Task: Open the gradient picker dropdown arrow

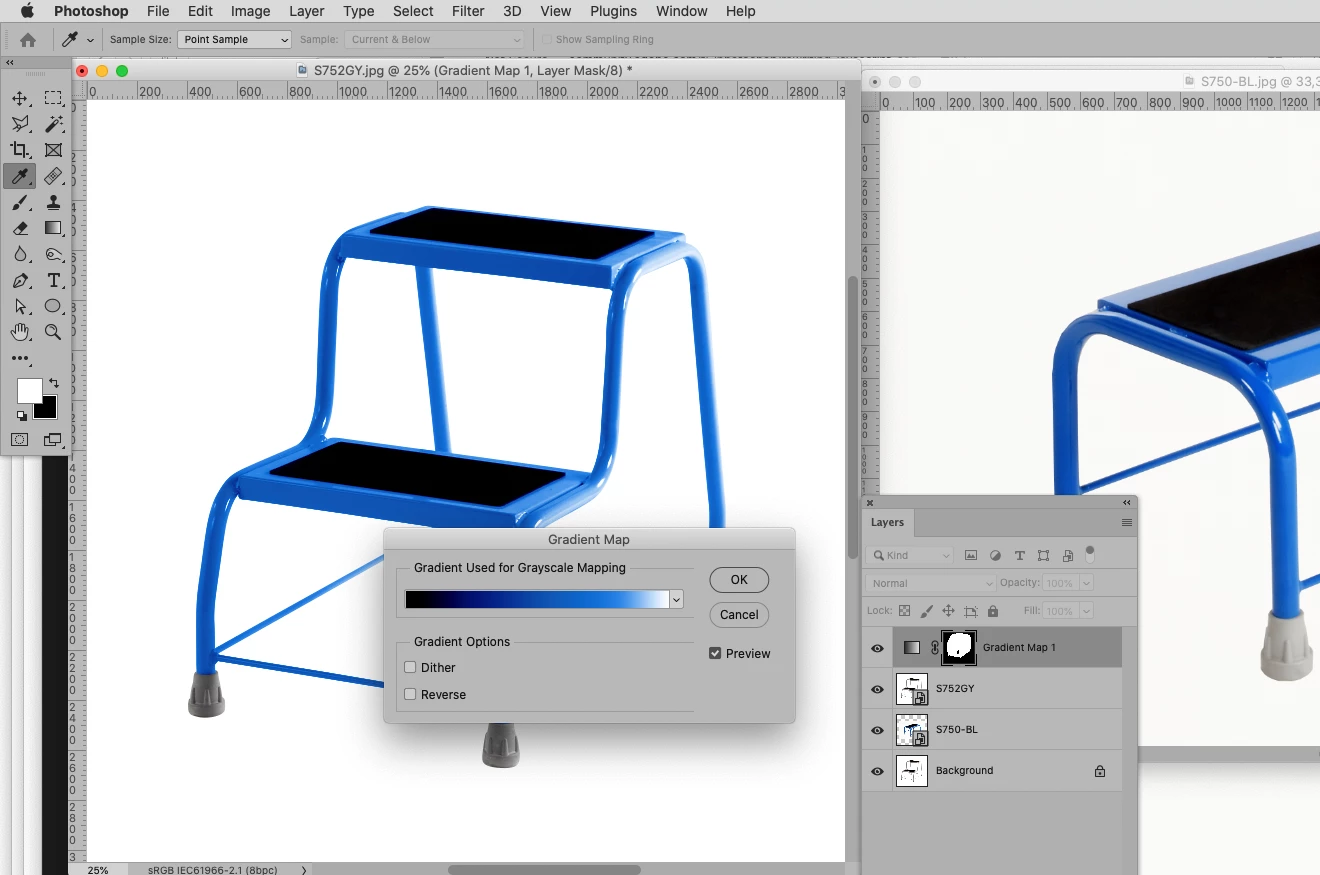Action: pos(677,600)
